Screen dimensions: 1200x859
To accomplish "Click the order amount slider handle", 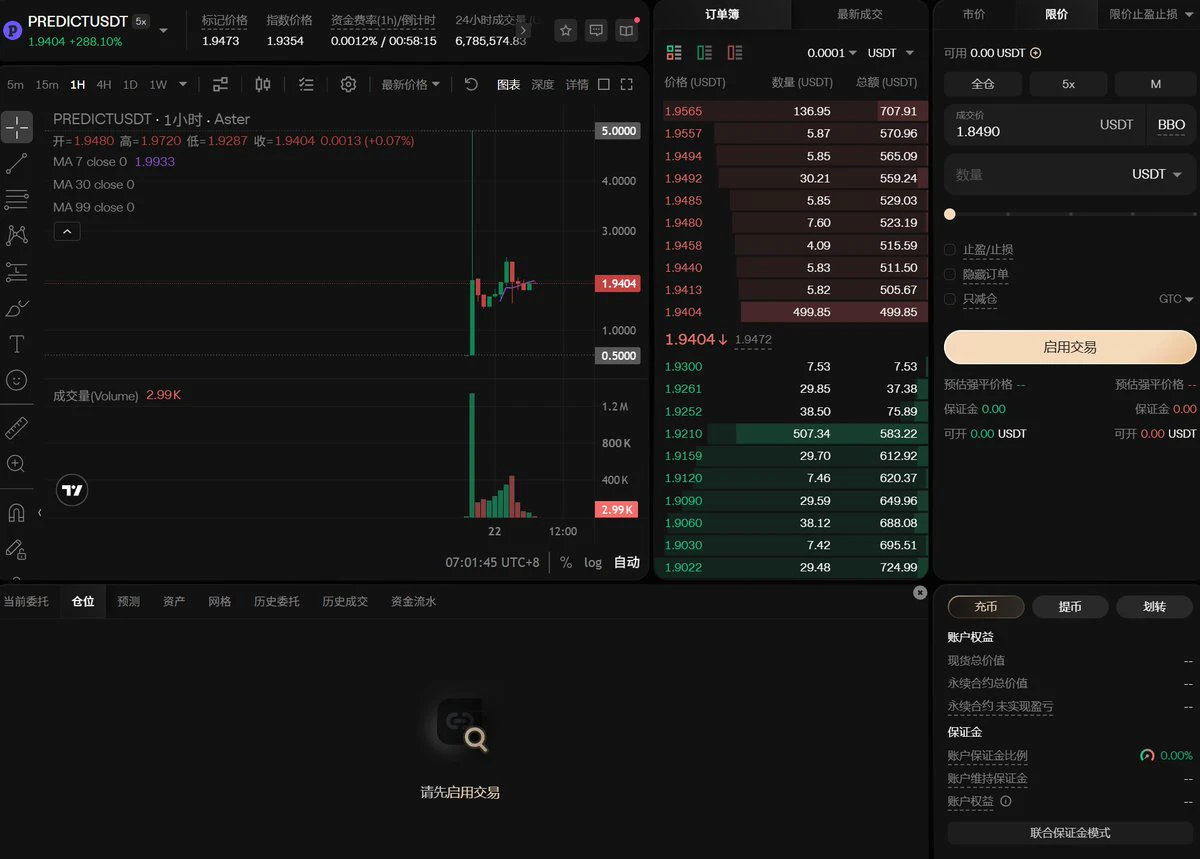I will pyautogui.click(x=950, y=214).
